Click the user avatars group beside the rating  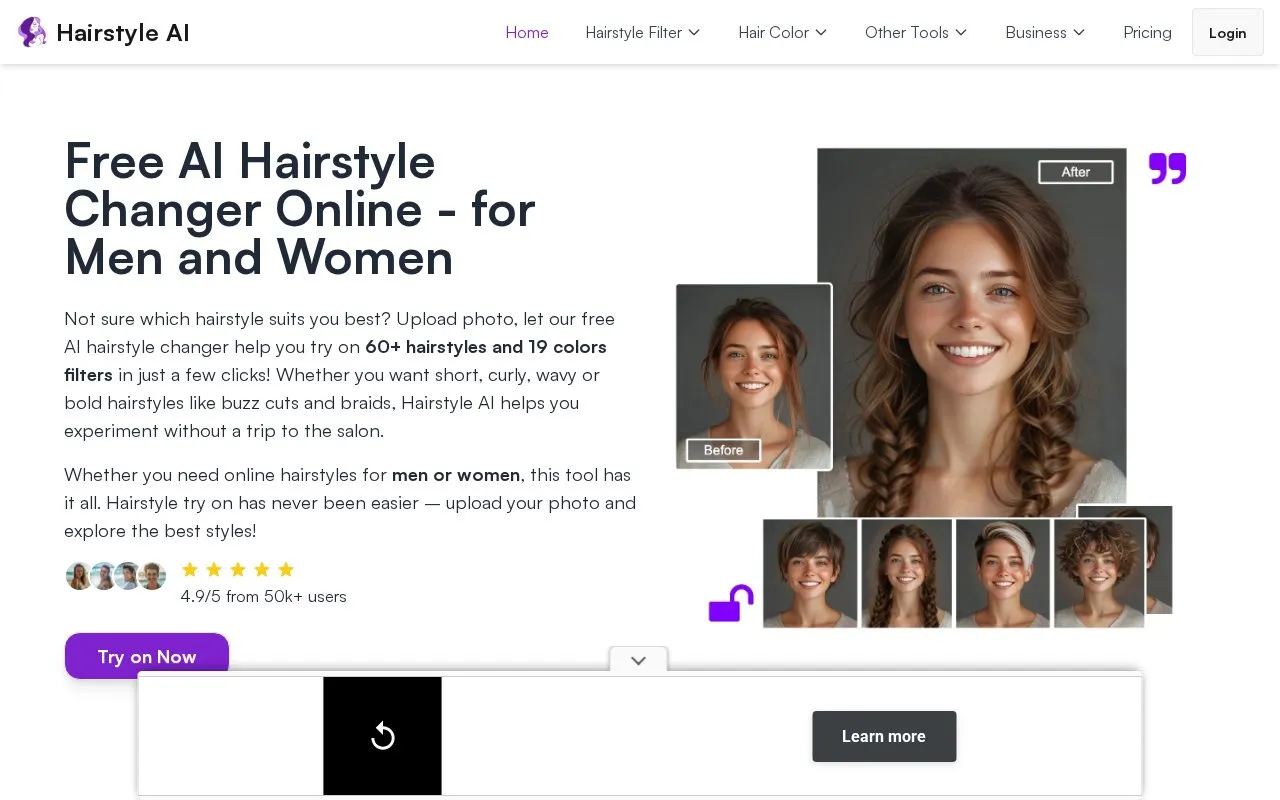click(x=115, y=575)
